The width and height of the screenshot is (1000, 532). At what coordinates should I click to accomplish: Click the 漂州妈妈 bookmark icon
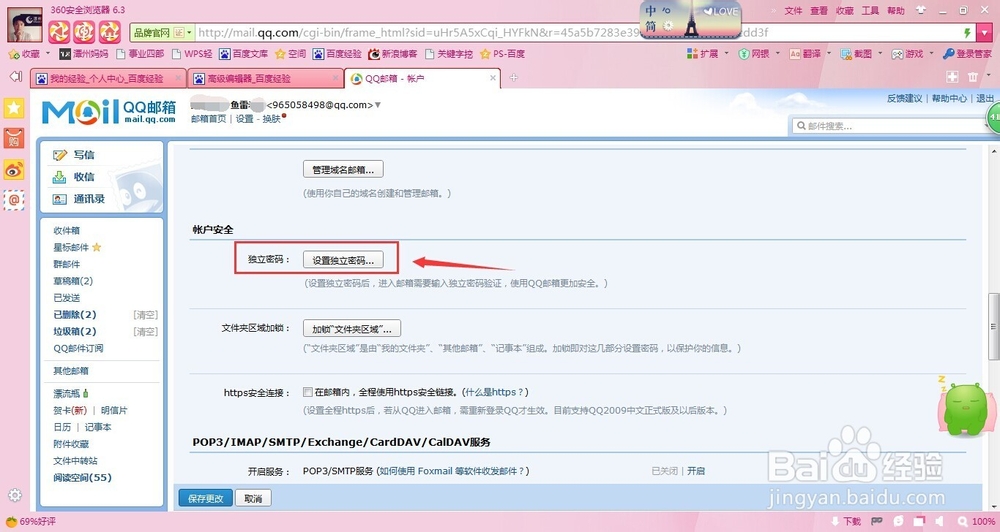(x=64, y=54)
